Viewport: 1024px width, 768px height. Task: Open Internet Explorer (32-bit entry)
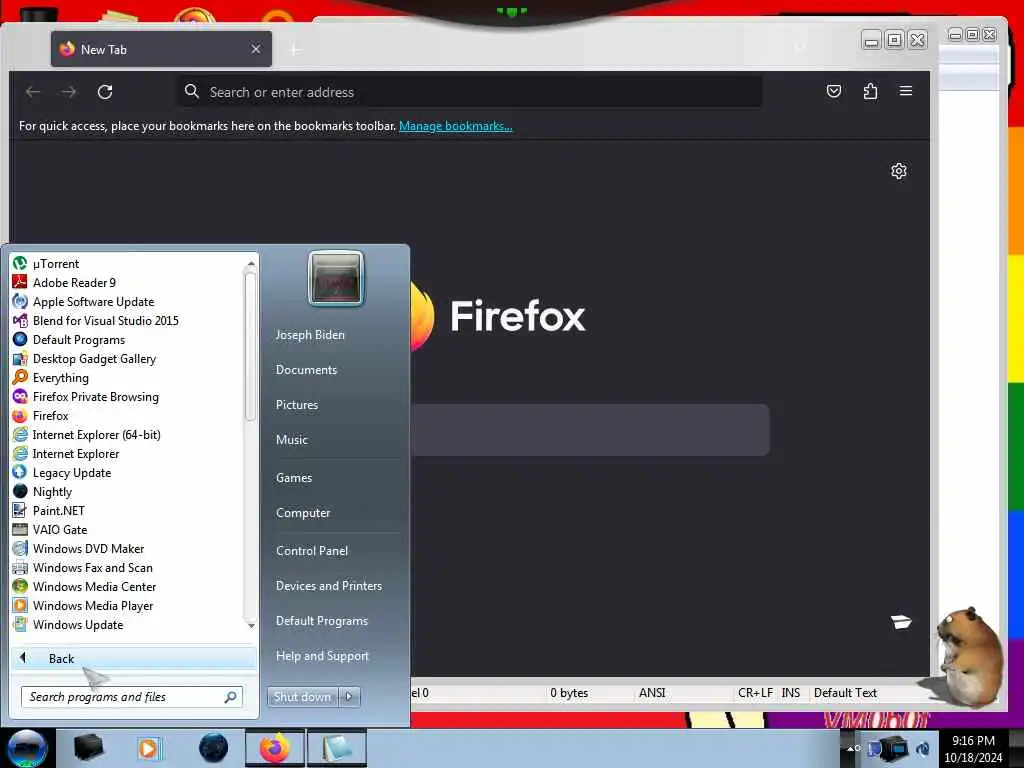(x=76, y=453)
